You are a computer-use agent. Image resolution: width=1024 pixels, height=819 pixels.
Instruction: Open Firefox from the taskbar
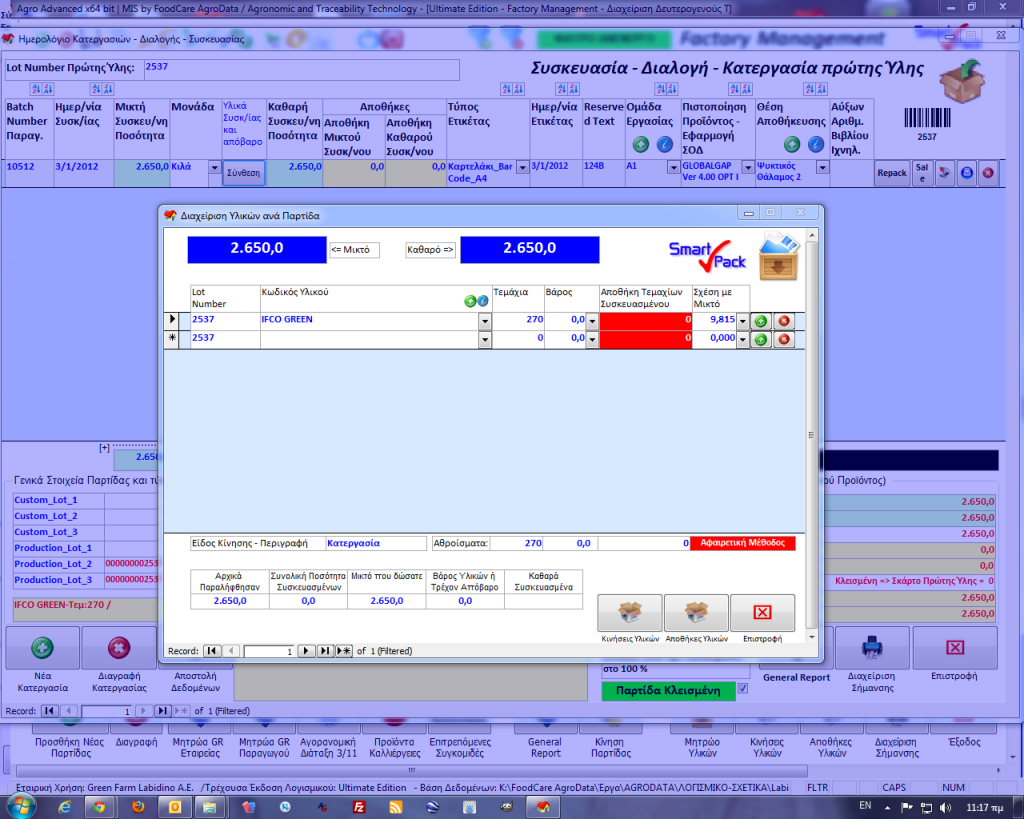tap(138, 807)
